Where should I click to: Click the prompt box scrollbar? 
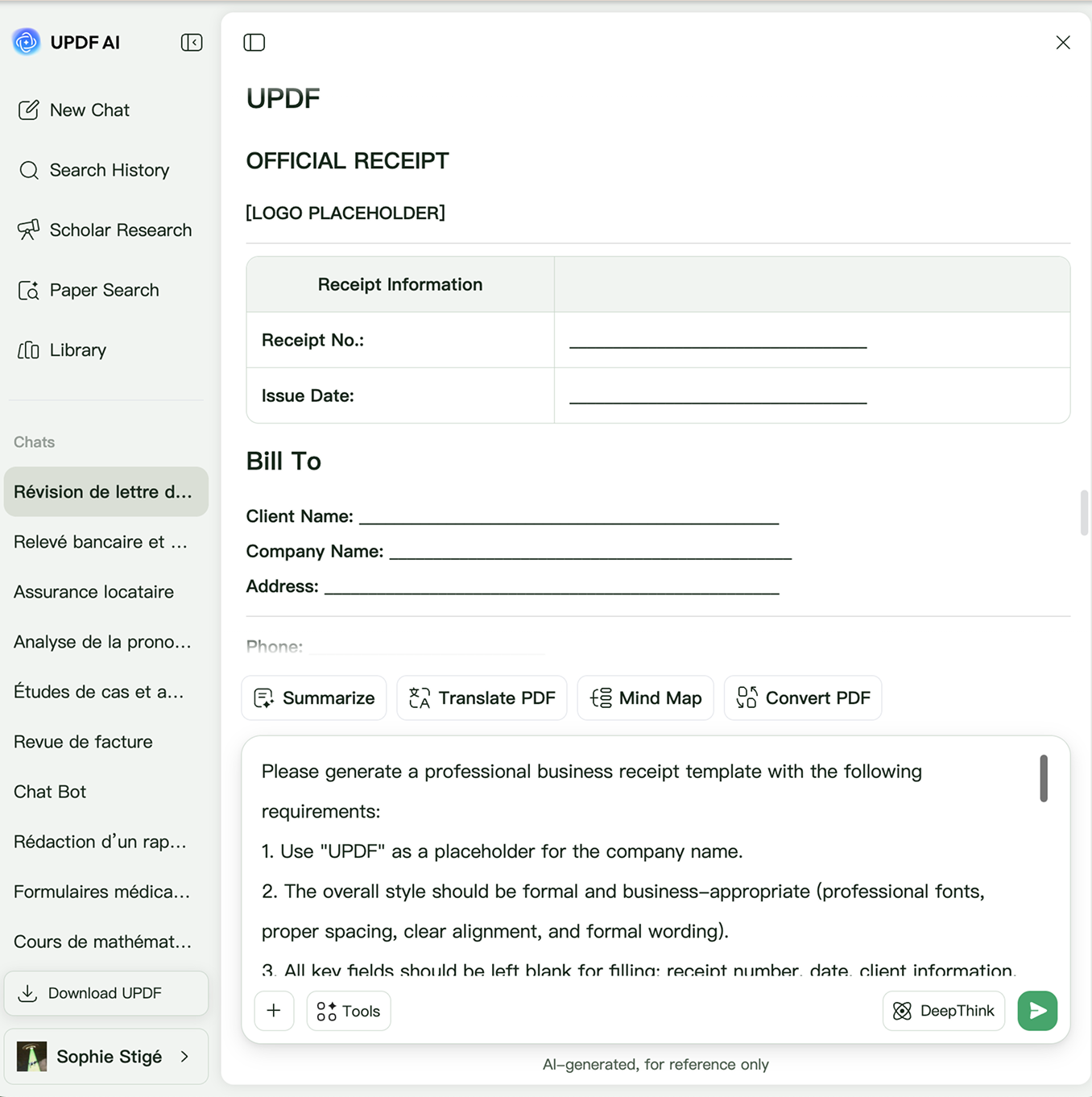(x=1044, y=778)
